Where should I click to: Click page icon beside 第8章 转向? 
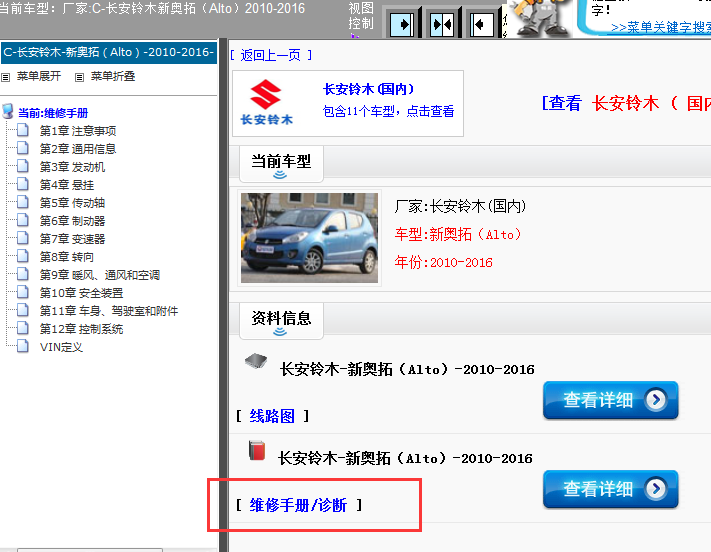click(23, 256)
